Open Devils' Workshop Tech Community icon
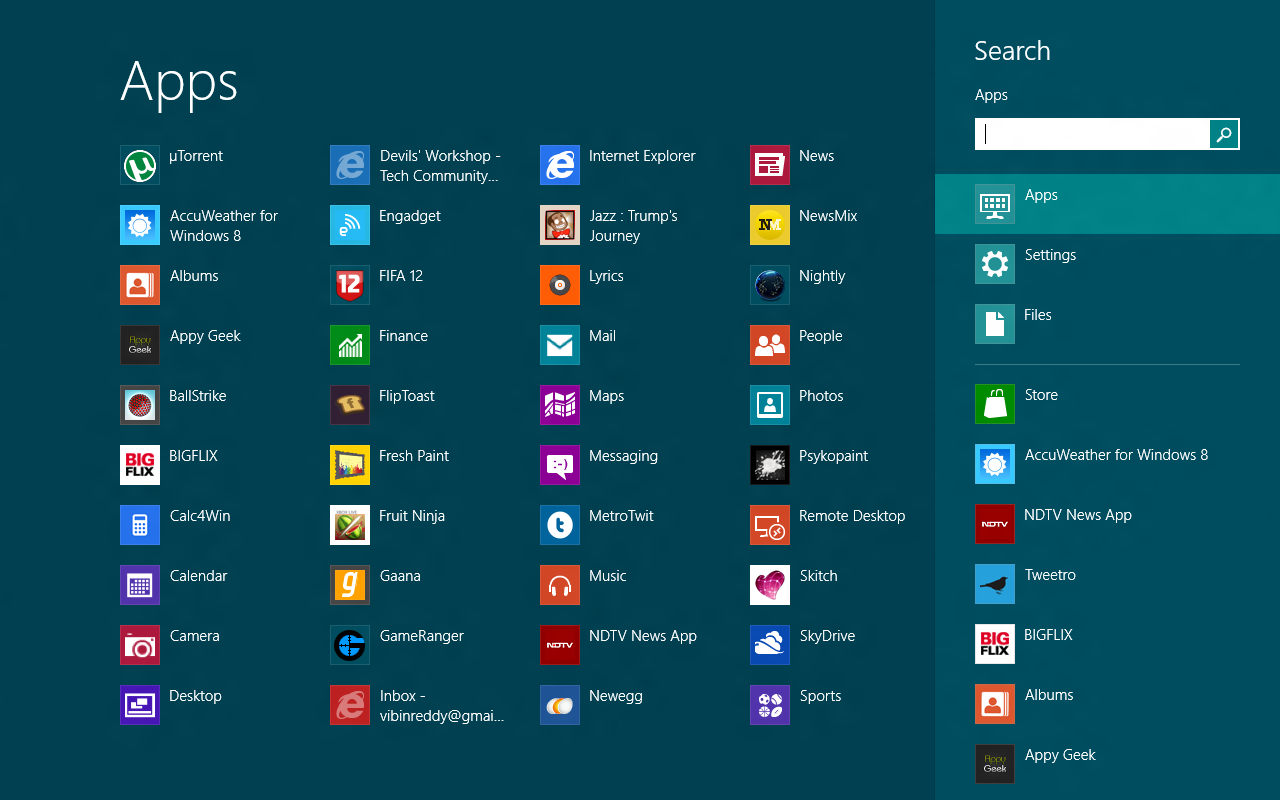 [350, 165]
